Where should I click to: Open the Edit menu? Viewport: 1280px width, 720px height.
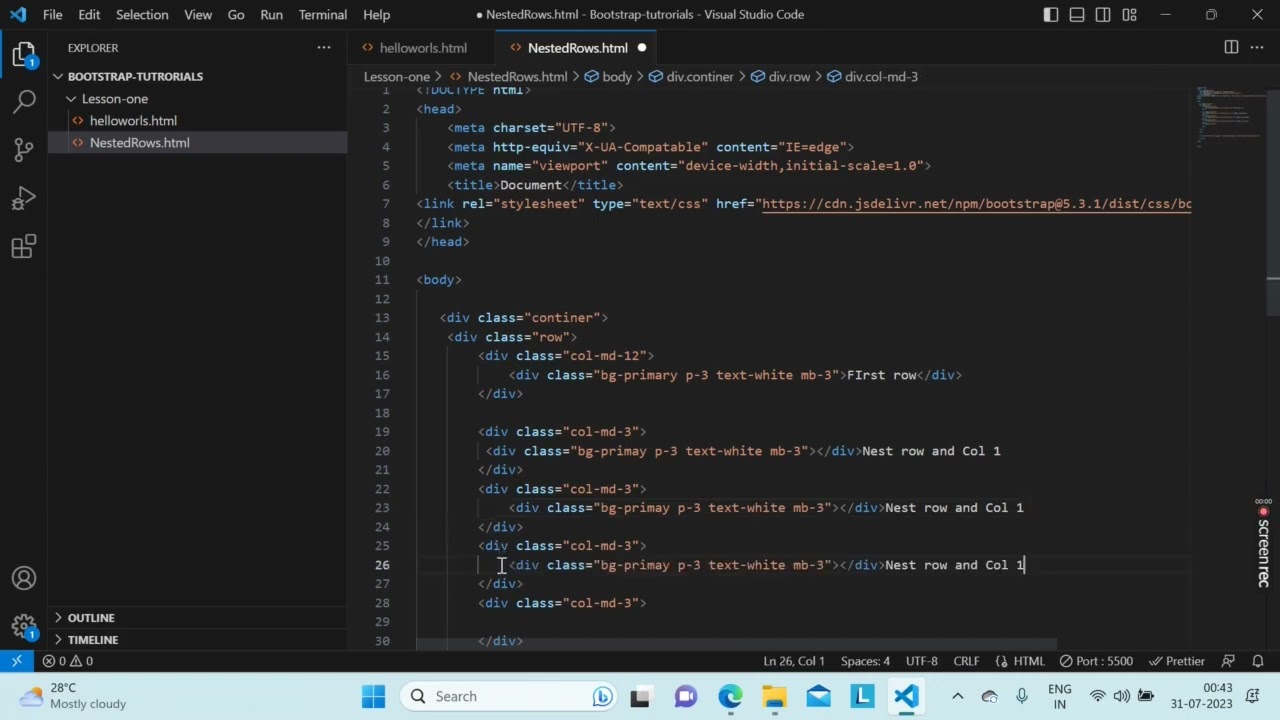(x=89, y=15)
